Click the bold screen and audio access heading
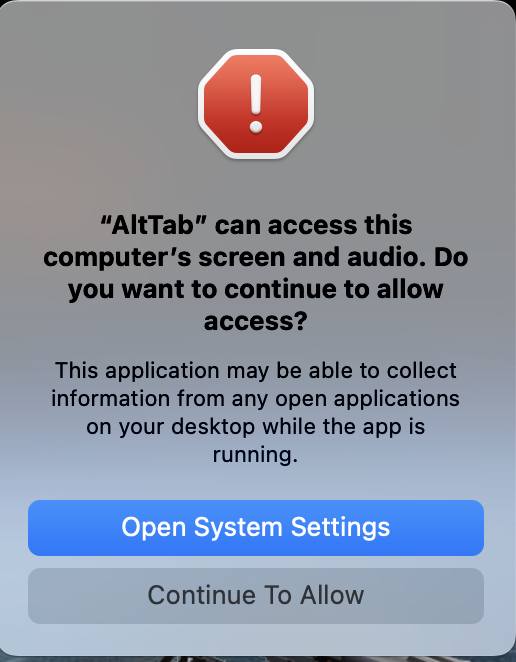 [x=256, y=273]
